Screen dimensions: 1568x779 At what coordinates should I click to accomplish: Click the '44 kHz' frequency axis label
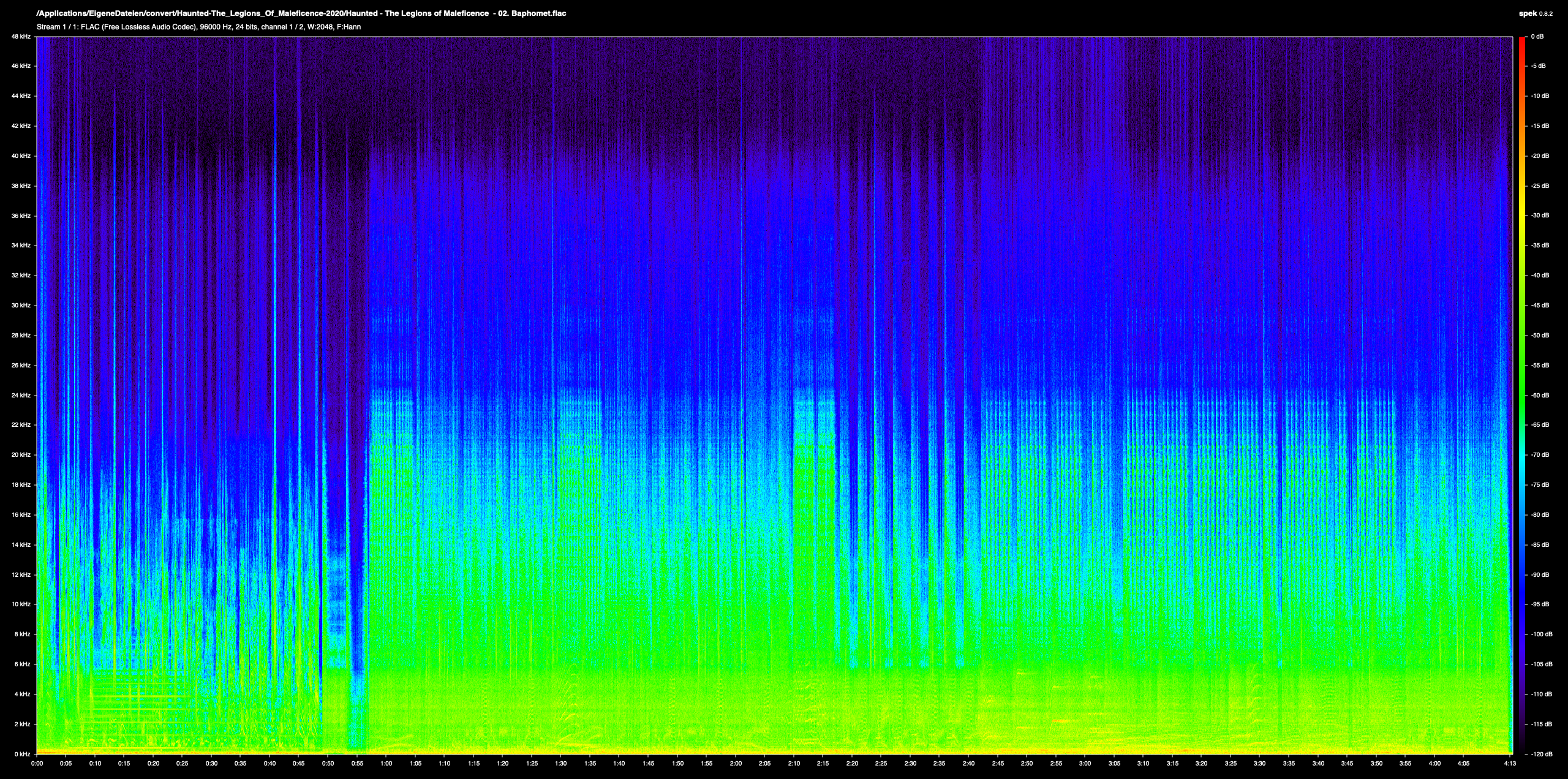pos(20,96)
